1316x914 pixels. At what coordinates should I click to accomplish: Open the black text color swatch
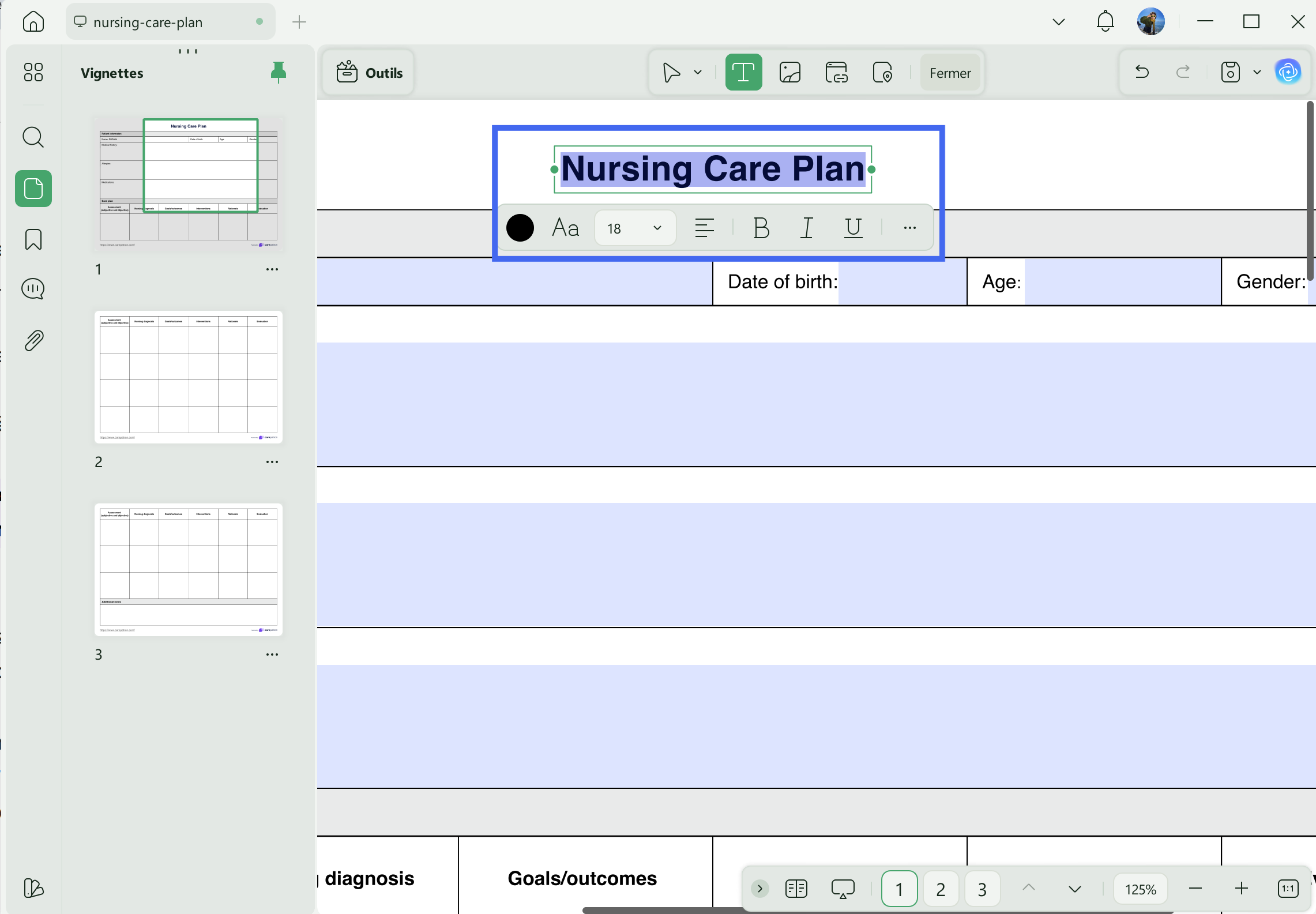point(520,228)
